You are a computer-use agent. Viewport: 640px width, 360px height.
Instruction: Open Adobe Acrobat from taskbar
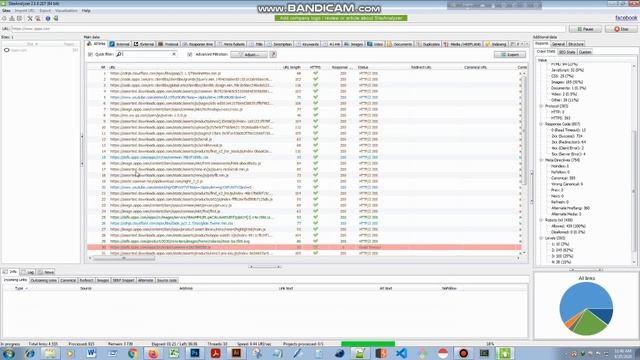click(x=216, y=353)
